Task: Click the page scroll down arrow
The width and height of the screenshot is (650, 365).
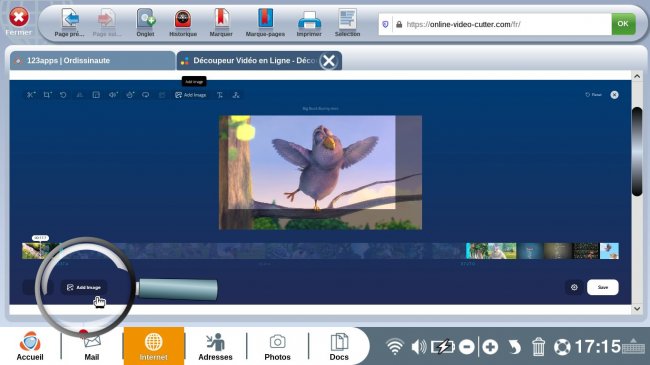Action: pyautogui.click(x=637, y=309)
